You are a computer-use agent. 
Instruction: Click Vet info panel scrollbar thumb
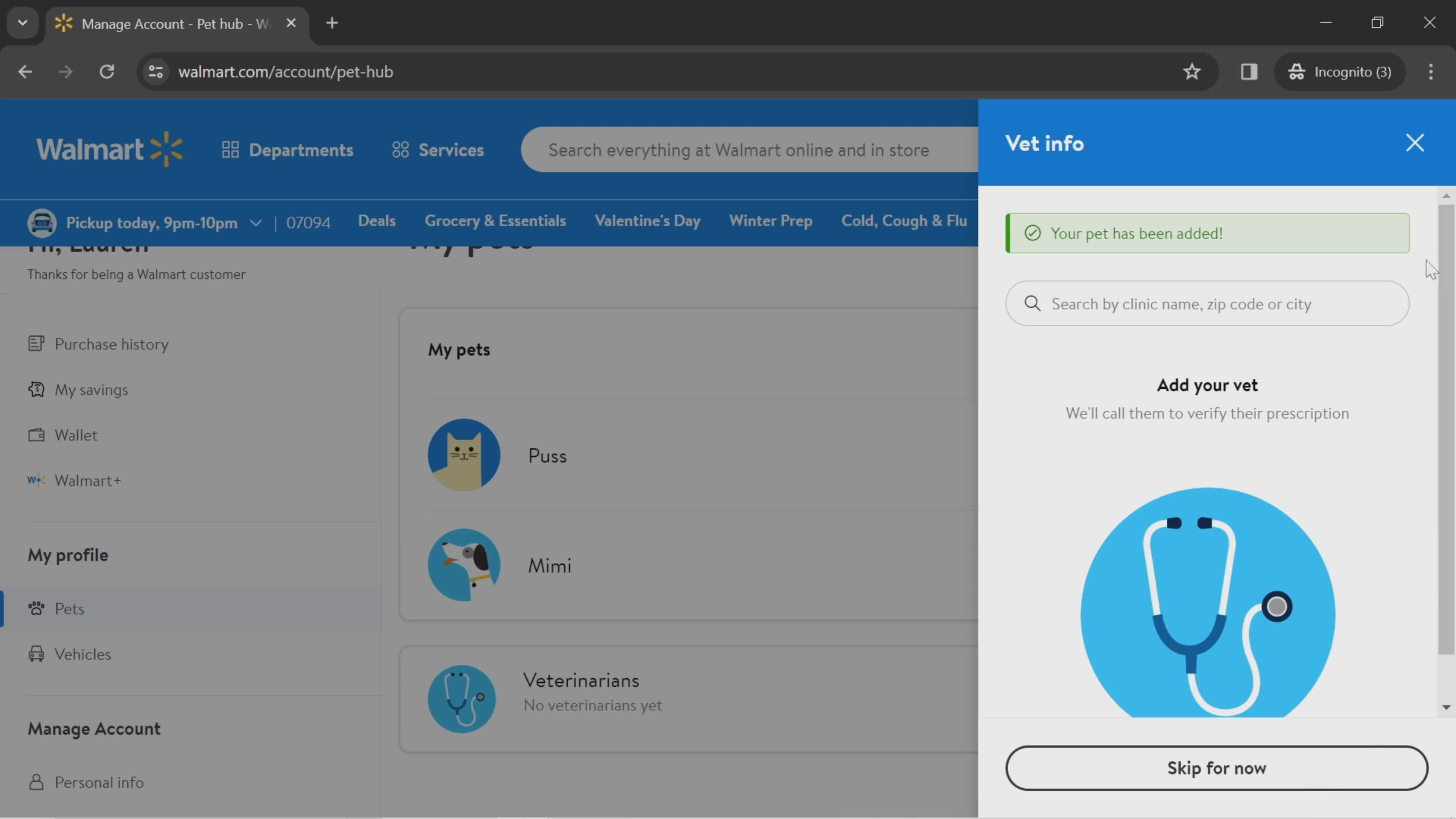[x=1447, y=430]
